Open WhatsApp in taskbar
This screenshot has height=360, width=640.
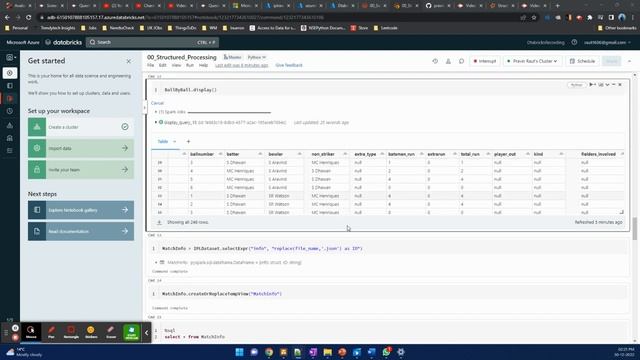(x=386, y=352)
